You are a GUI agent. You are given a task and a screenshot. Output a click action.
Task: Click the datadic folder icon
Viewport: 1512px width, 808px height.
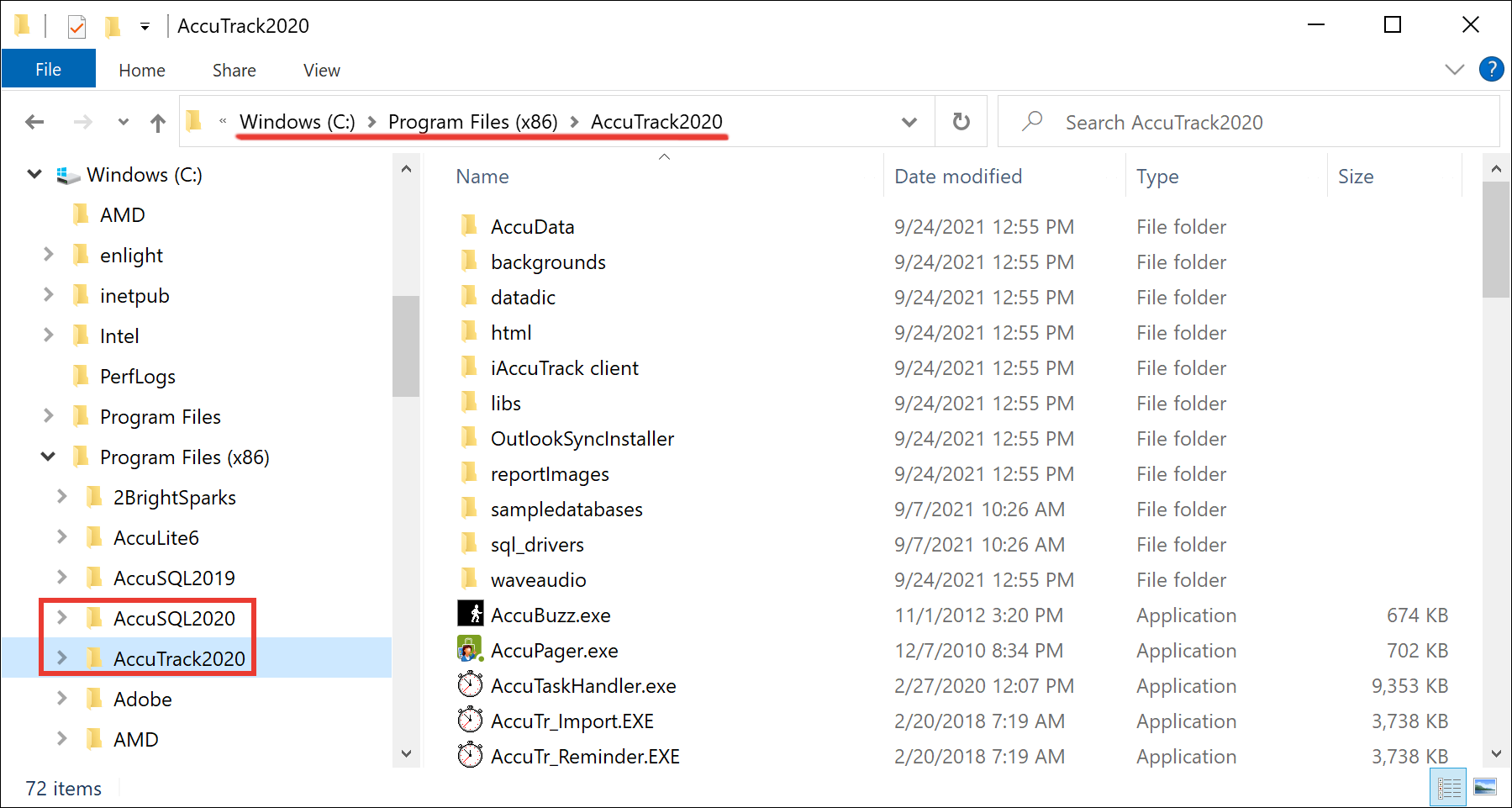pyautogui.click(x=470, y=296)
